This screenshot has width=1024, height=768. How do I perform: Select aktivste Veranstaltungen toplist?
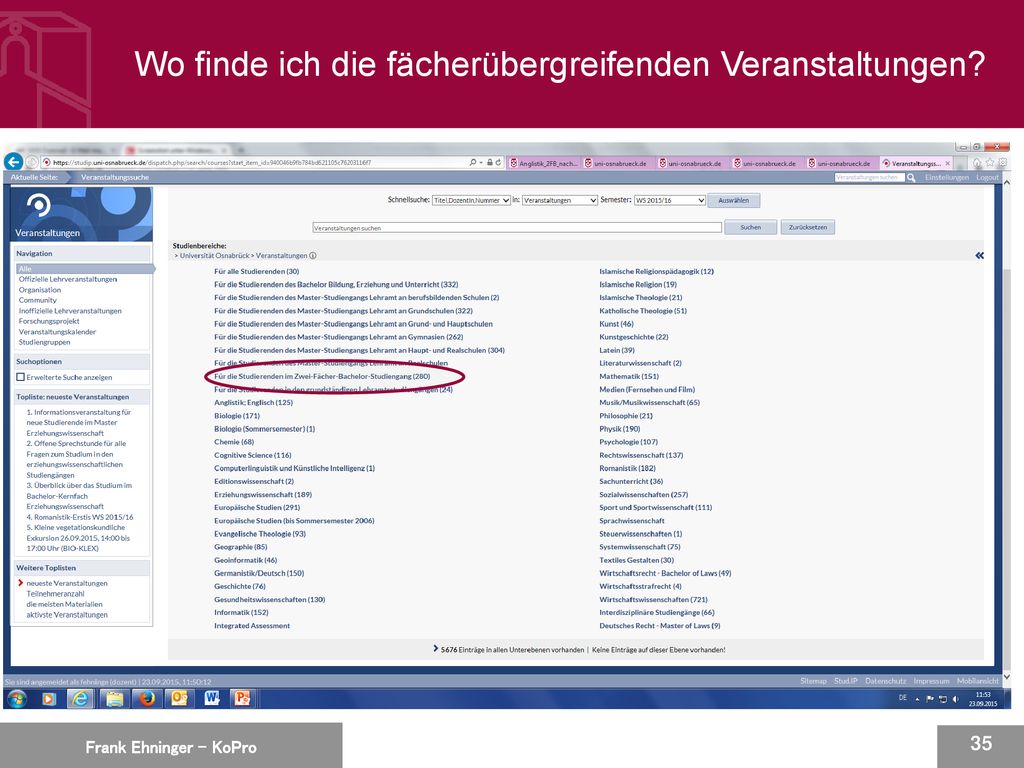(67, 615)
